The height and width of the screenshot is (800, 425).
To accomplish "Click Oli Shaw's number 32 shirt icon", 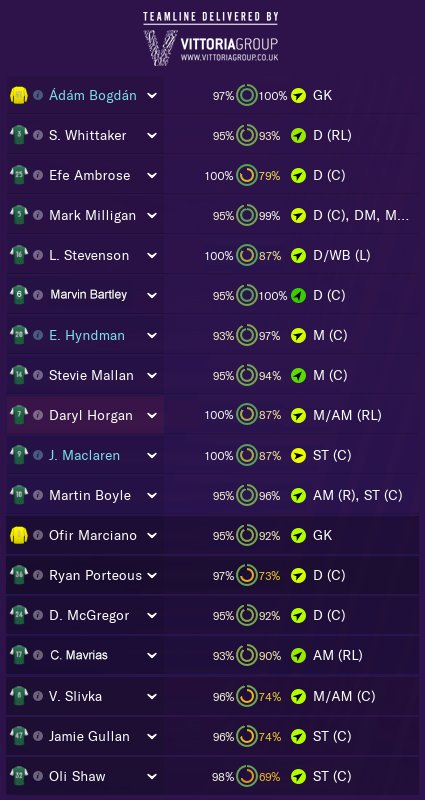I will coord(19,776).
